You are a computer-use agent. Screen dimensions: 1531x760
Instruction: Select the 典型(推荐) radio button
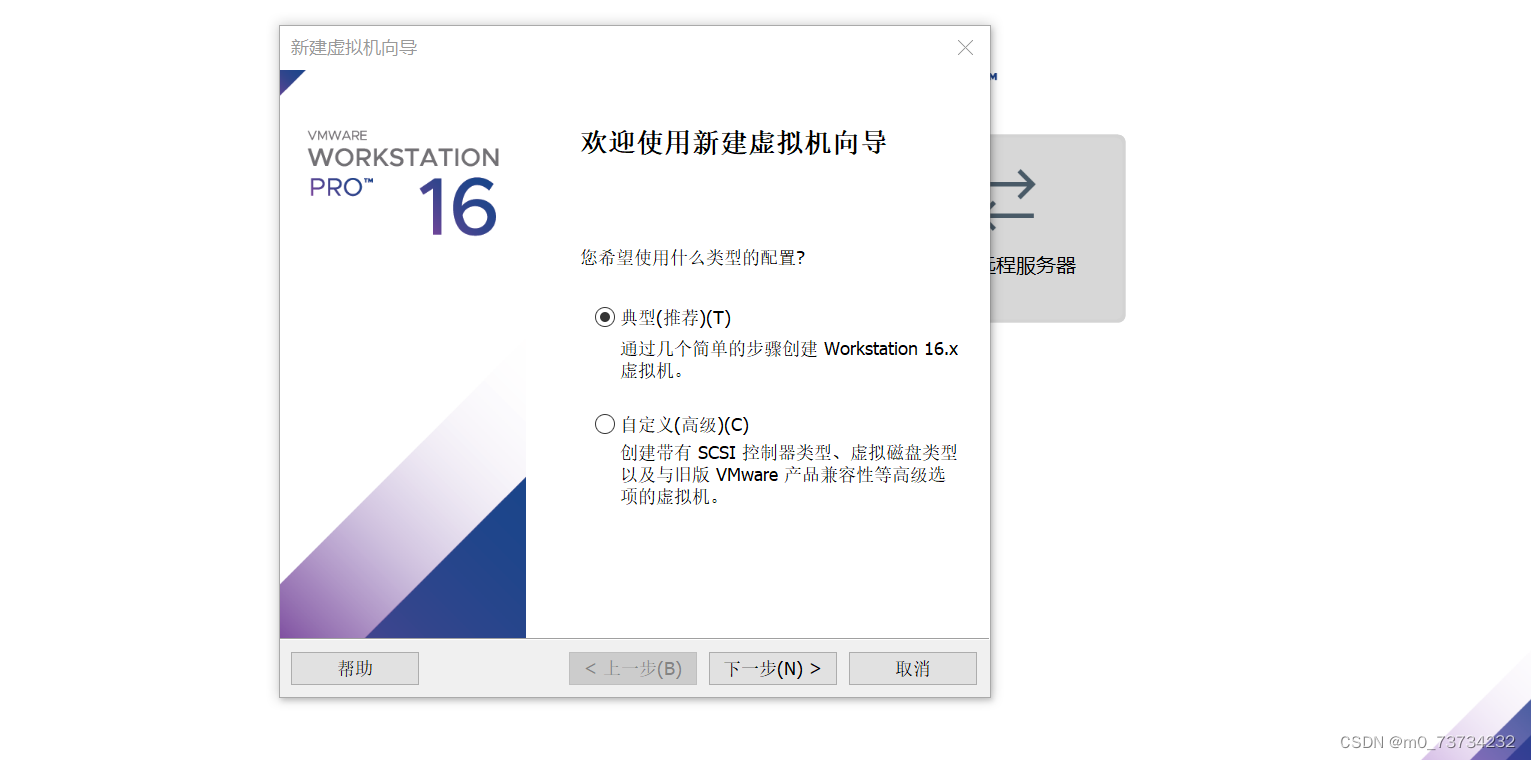tap(604, 317)
